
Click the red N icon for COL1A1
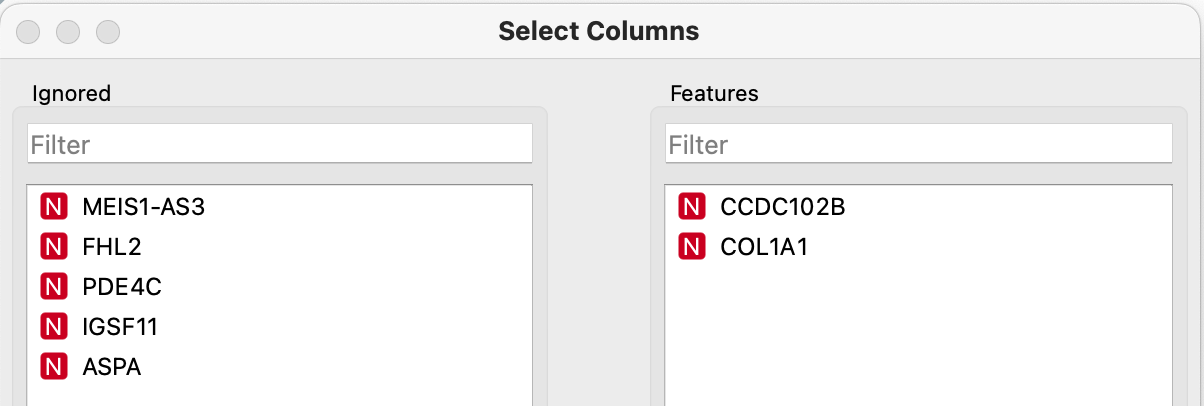tap(691, 247)
